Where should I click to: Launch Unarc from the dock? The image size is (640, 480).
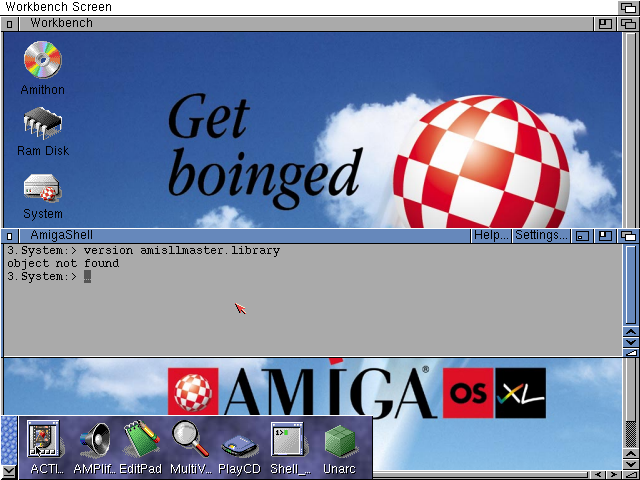[340, 441]
